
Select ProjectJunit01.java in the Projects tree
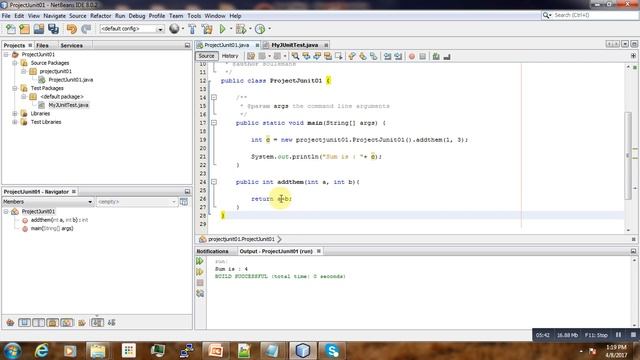click(x=71, y=80)
